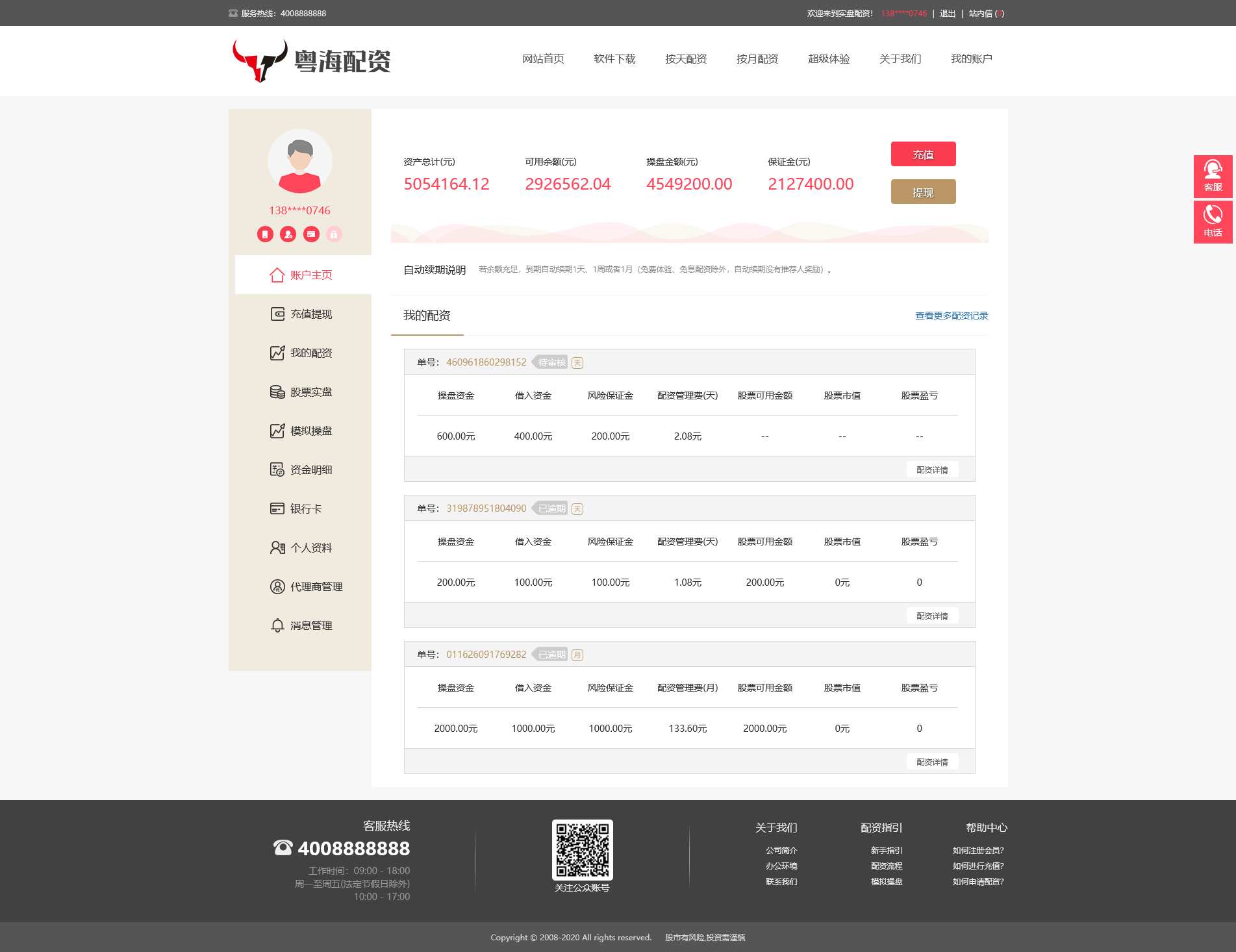Viewport: 1236px width, 952px height.
Task: Click order number 460961860298152
Action: (x=486, y=362)
